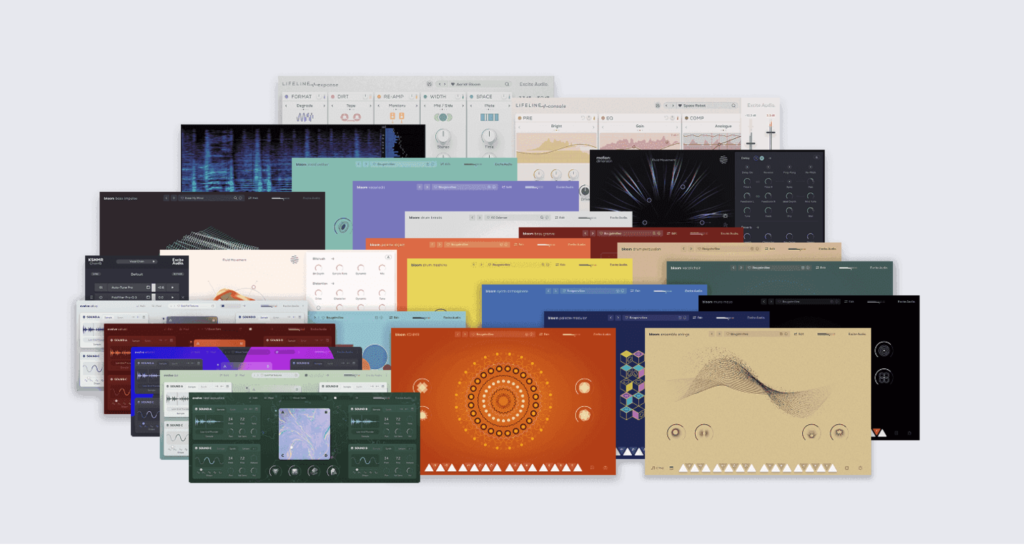Click the mandala visual in orange Bloom window
The image size is (1024, 549).
(x=502, y=400)
